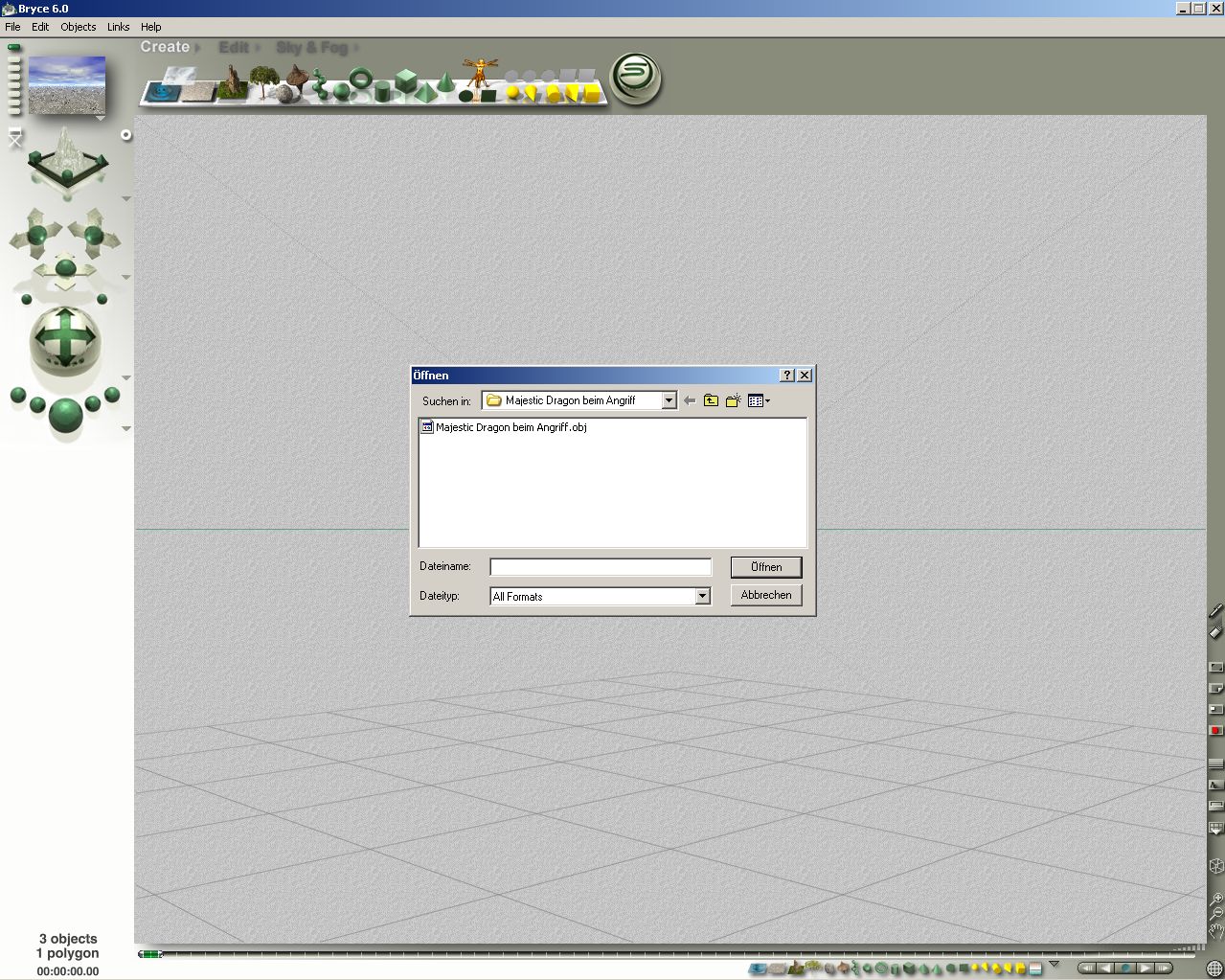
Task: Click the red dot icon on right edge
Action: tap(1215, 731)
